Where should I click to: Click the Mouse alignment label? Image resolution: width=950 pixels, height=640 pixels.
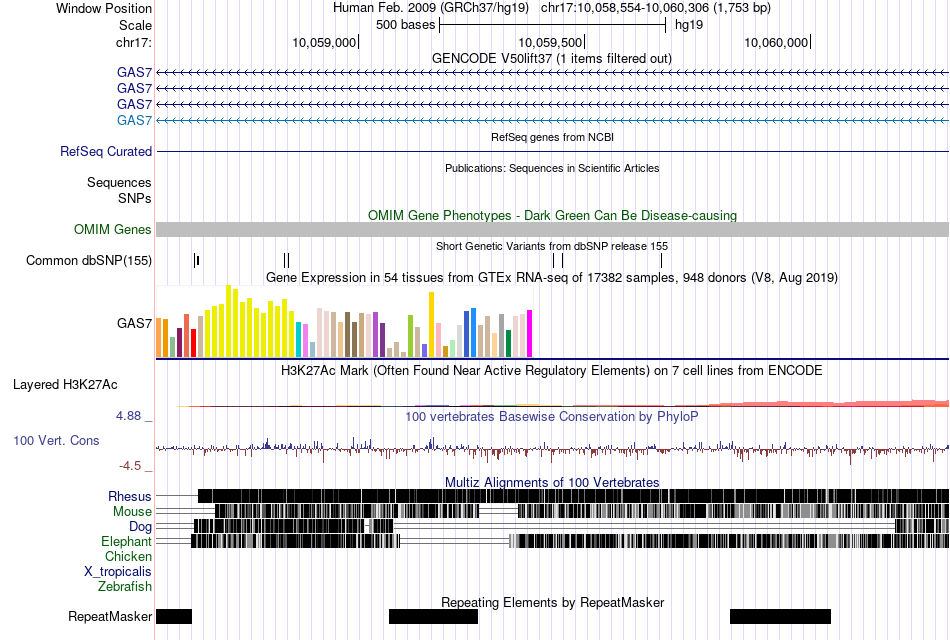coord(132,512)
